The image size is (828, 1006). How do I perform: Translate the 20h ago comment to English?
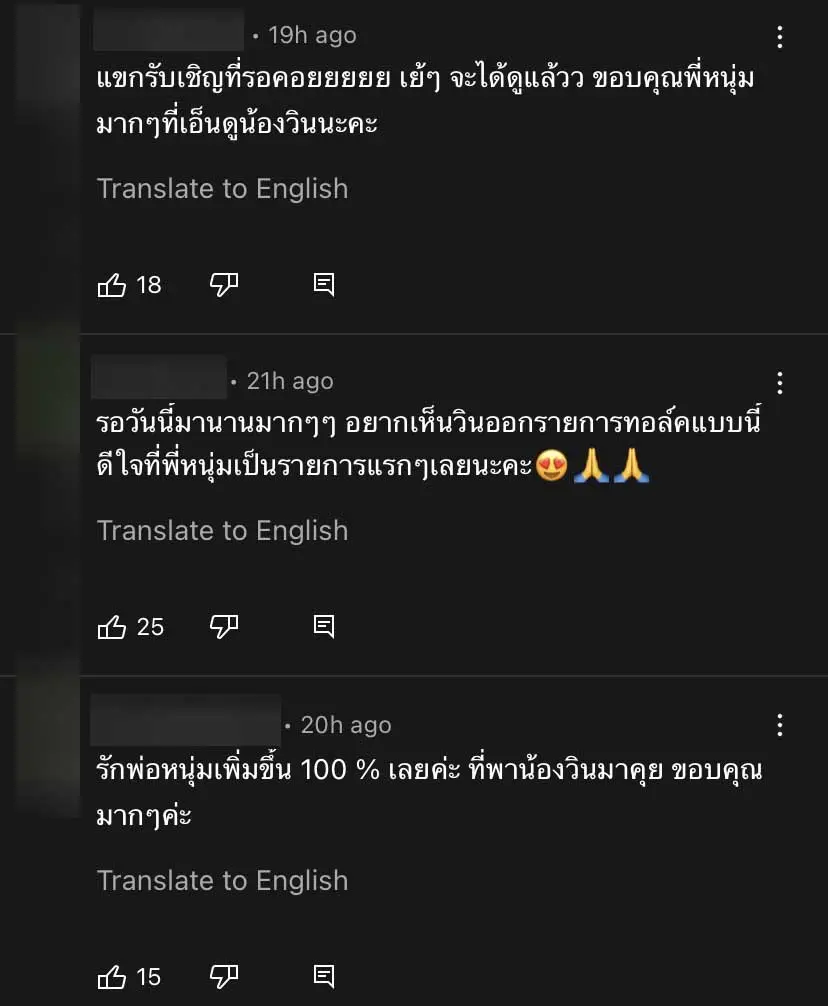[222, 880]
